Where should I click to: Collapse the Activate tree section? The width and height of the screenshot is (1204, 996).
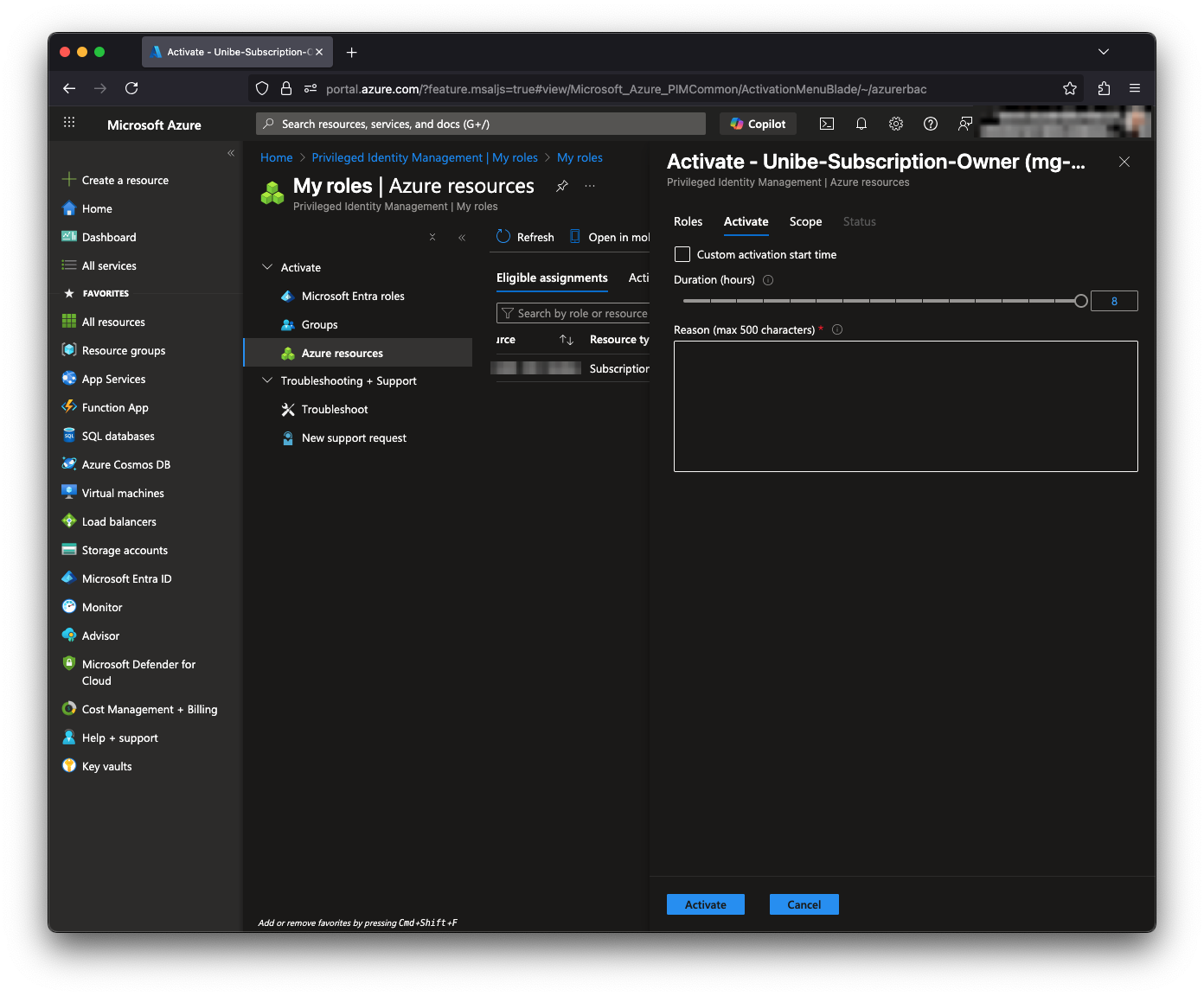267,267
